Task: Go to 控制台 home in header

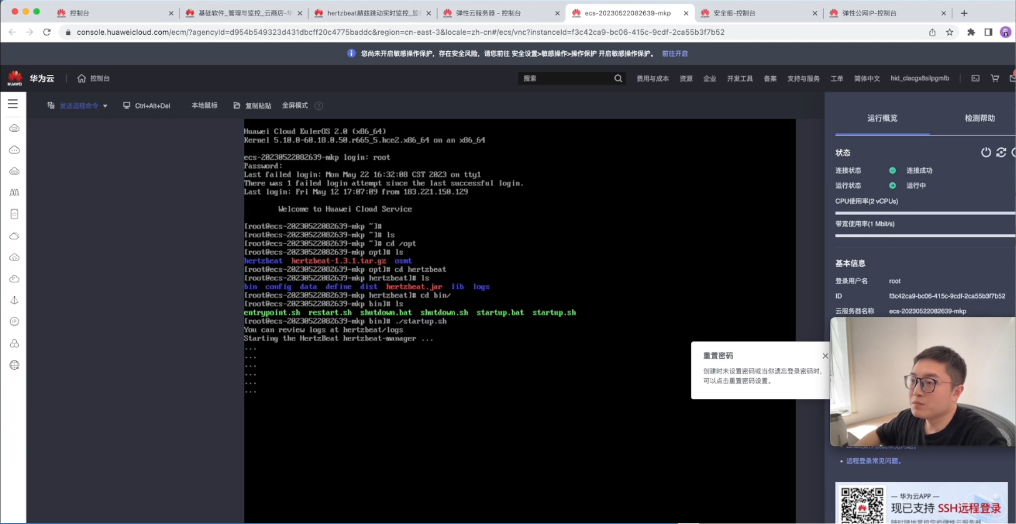Action: 93,78
